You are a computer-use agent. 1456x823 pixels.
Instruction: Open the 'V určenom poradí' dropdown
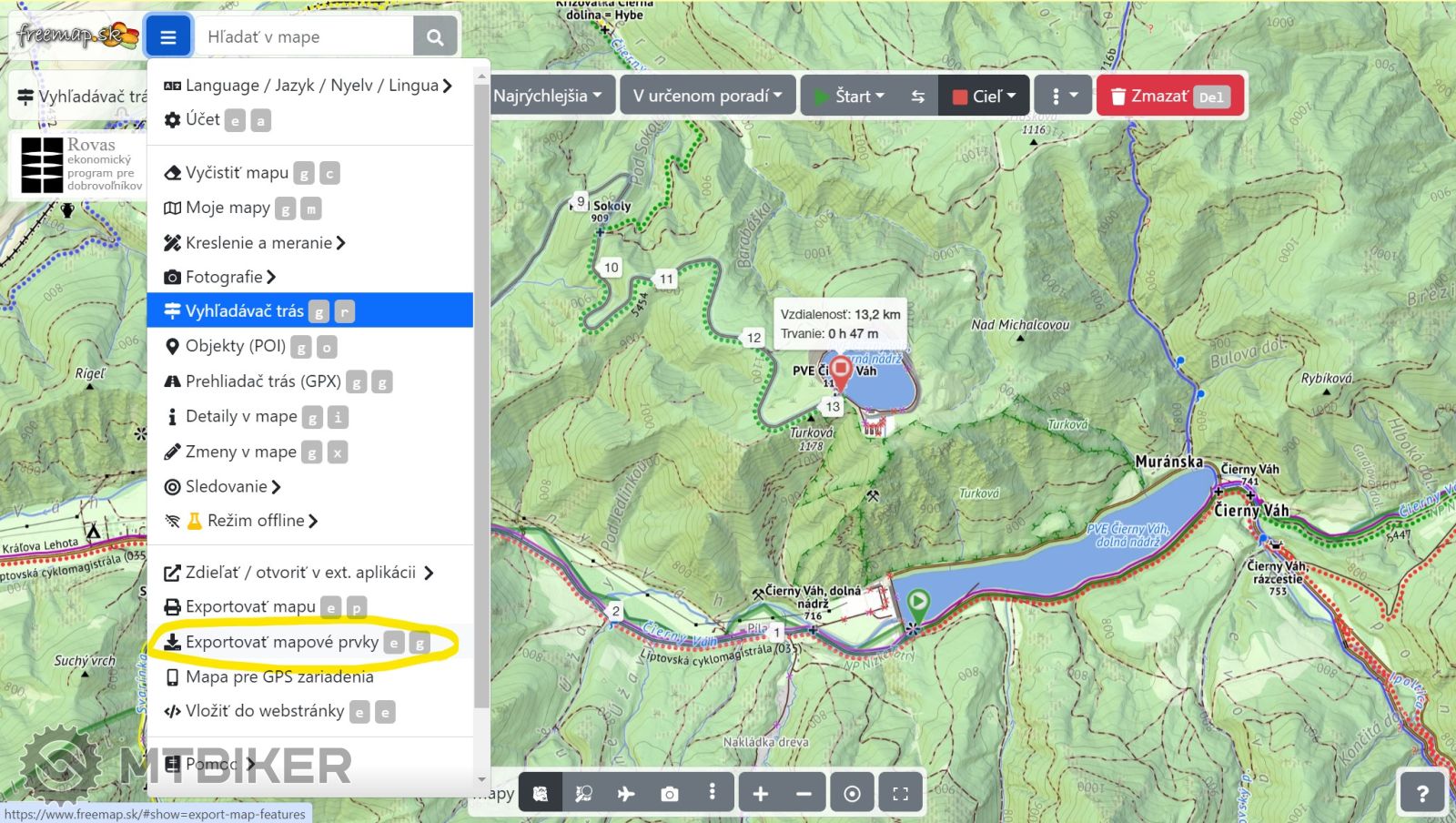pos(707,97)
